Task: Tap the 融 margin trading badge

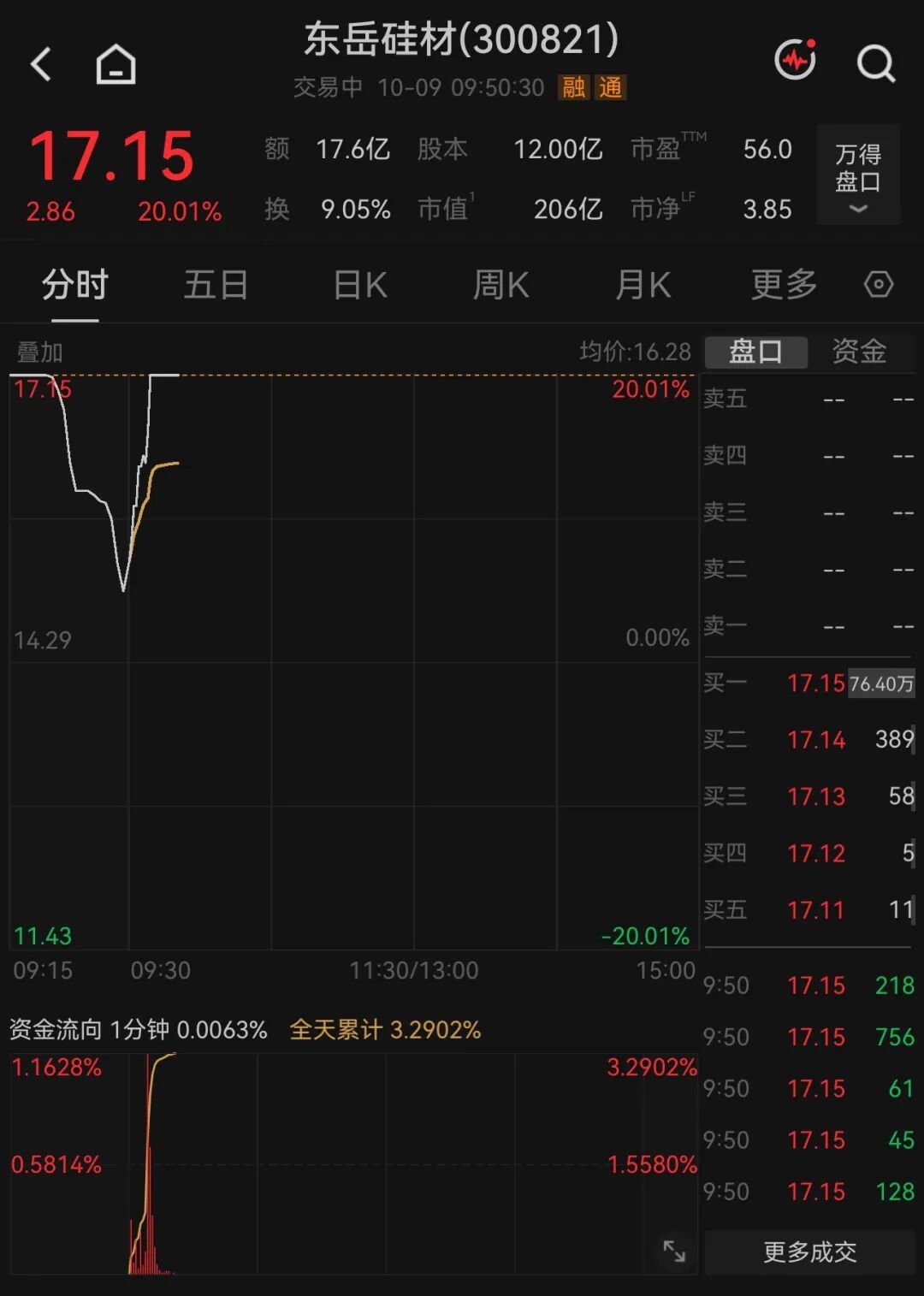Action: coord(574,87)
